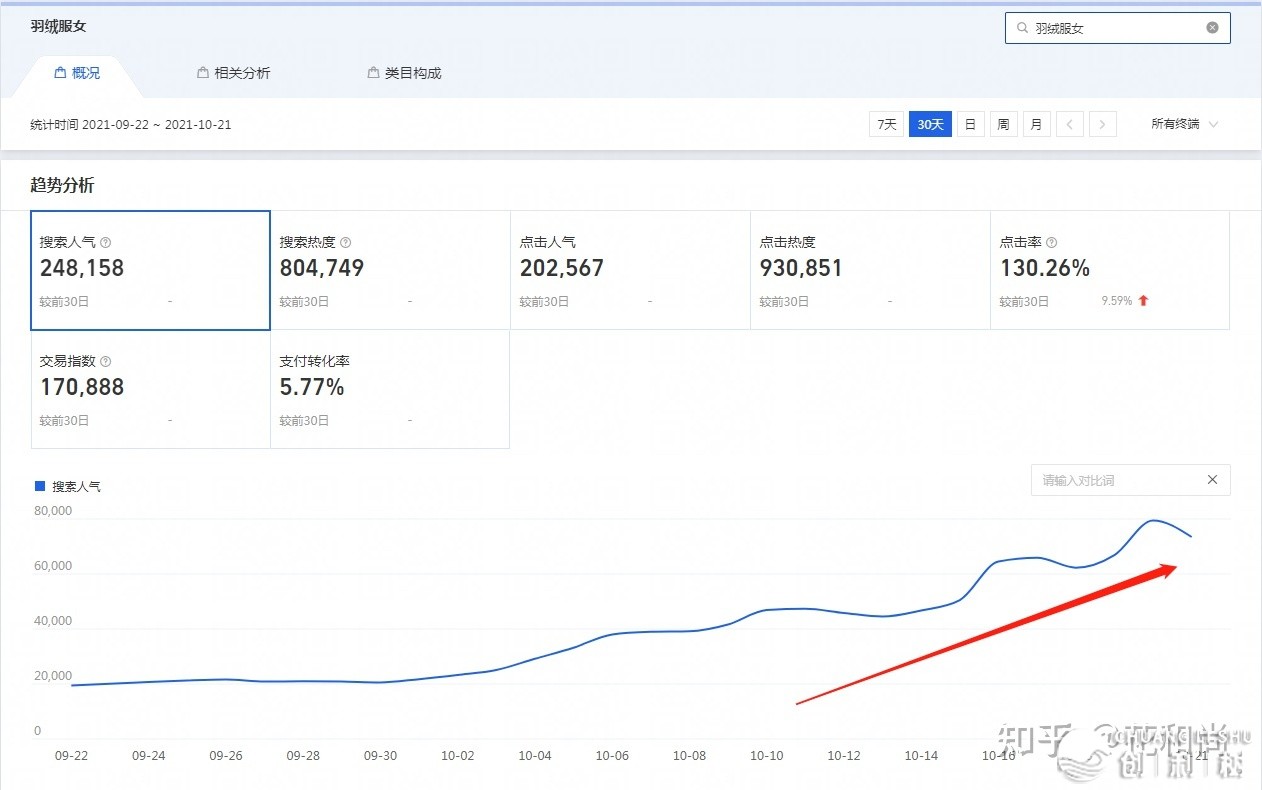Image resolution: width=1262 pixels, height=790 pixels.
Task: Switch to the 类目构成 tab
Action: point(405,73)
